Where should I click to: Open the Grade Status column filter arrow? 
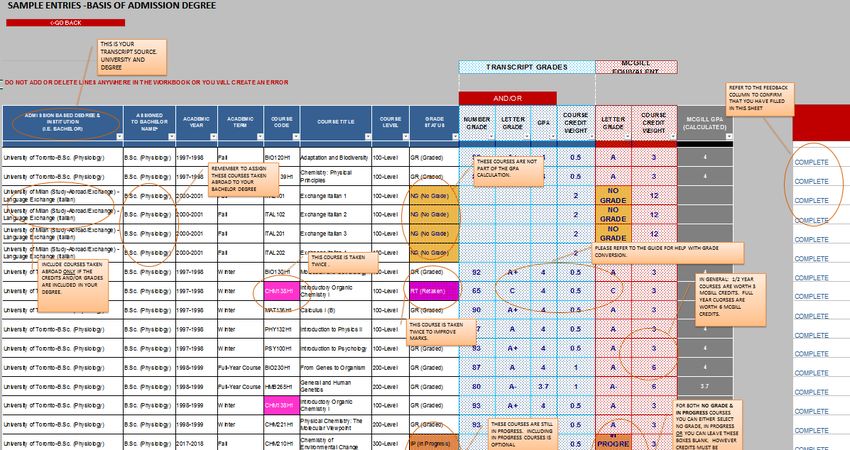tap(455, 137)
